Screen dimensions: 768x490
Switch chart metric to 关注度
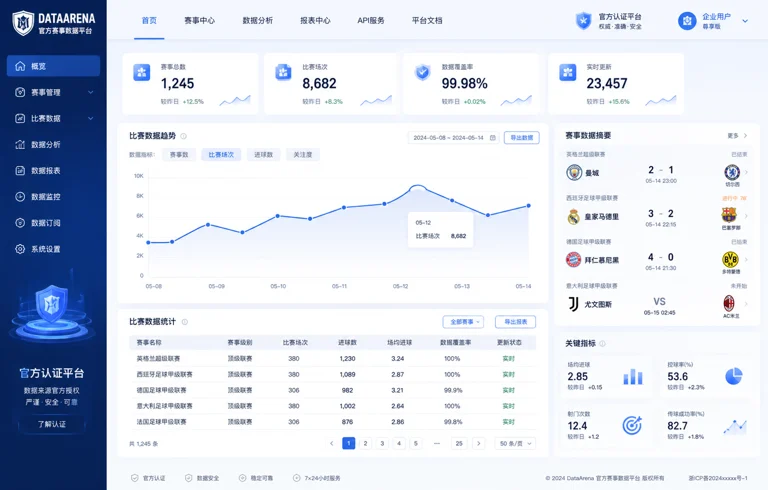(x=303, y=155)
